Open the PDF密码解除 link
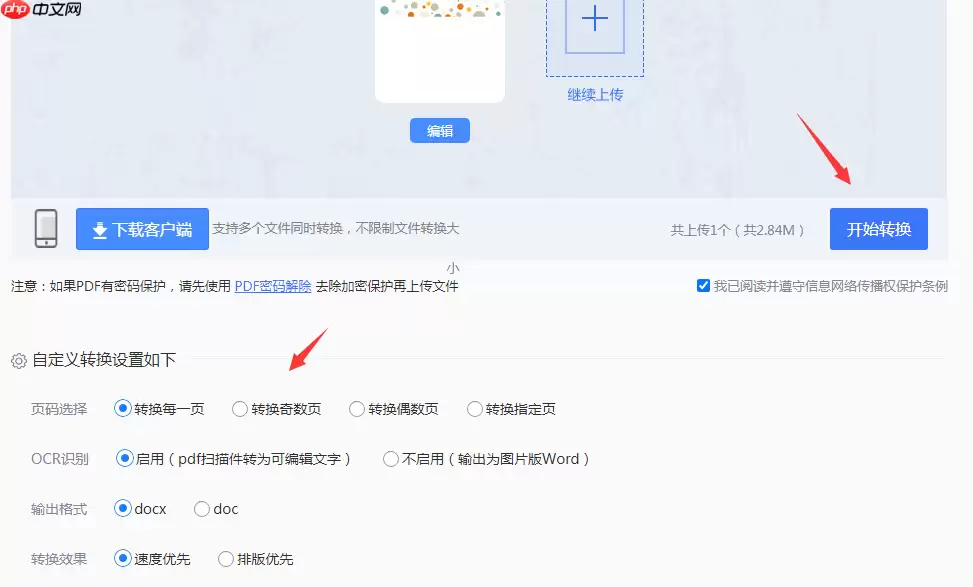 tap(272, 286)
